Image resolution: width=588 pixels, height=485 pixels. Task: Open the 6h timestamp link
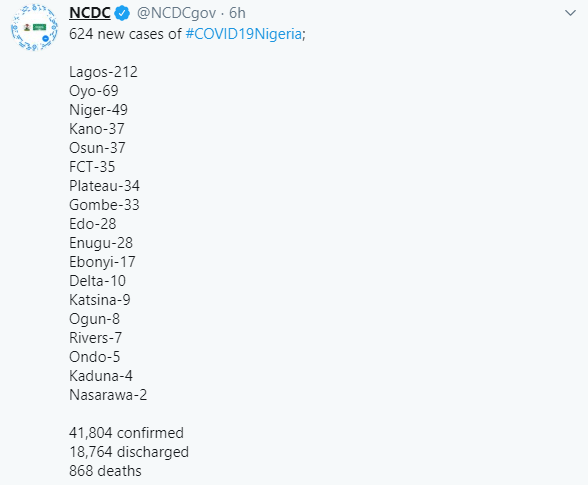point(237,13)
